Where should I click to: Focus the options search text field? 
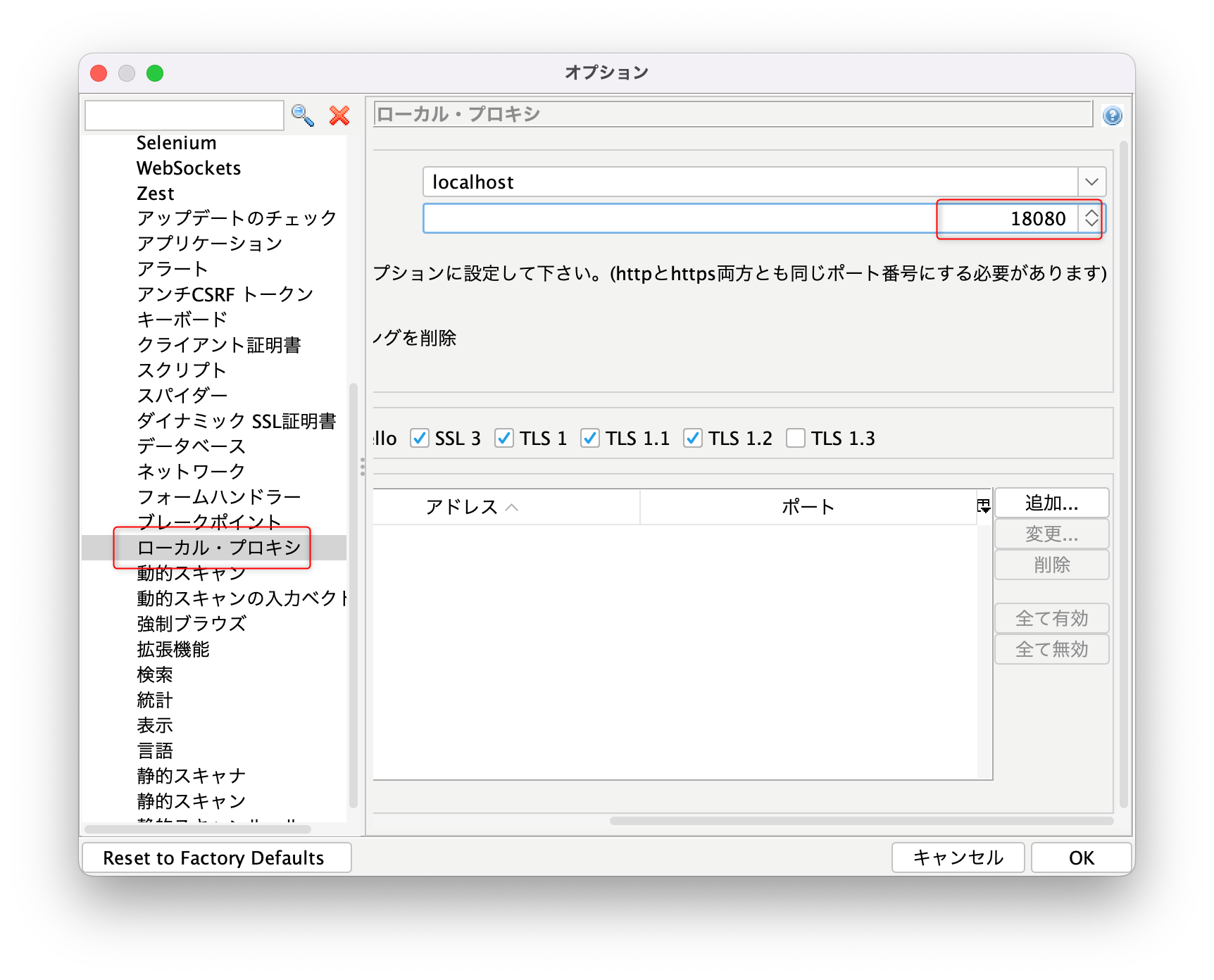tap(184, 115)
